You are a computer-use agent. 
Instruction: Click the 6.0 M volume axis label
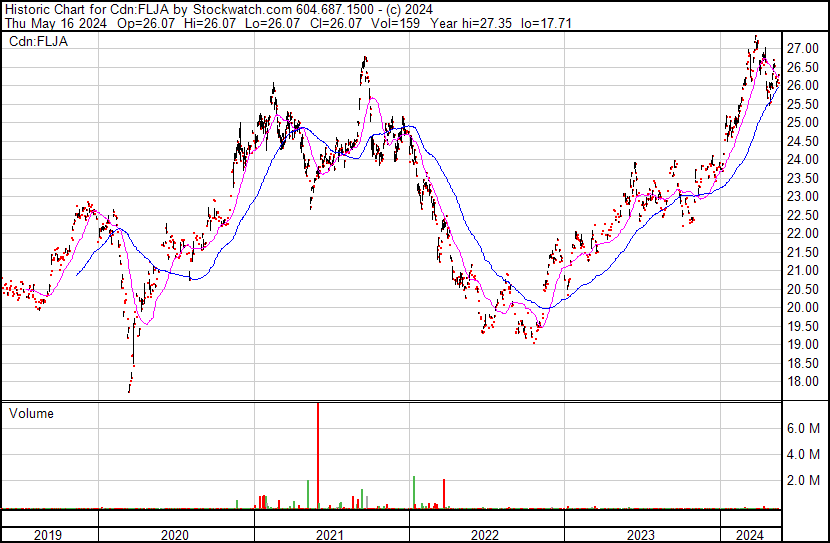point(804,428)
